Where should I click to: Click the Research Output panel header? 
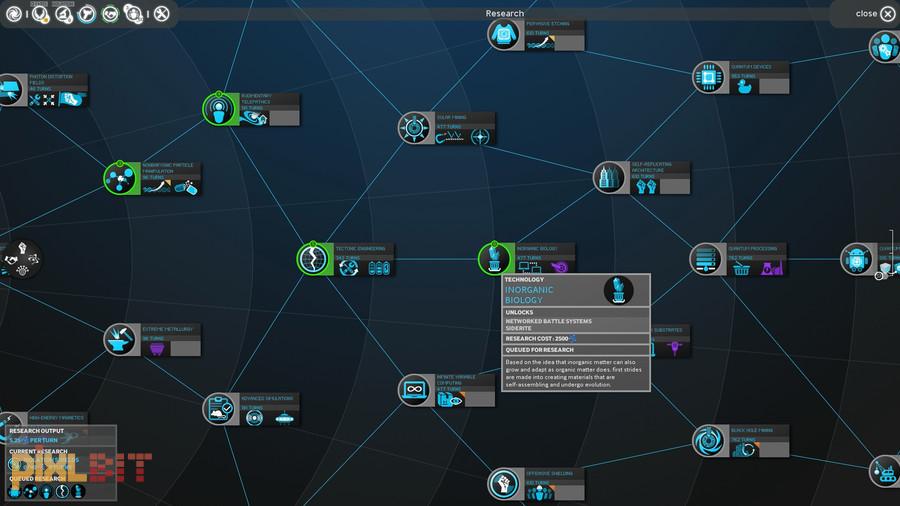pyautogui.click(x=36, y=431)
